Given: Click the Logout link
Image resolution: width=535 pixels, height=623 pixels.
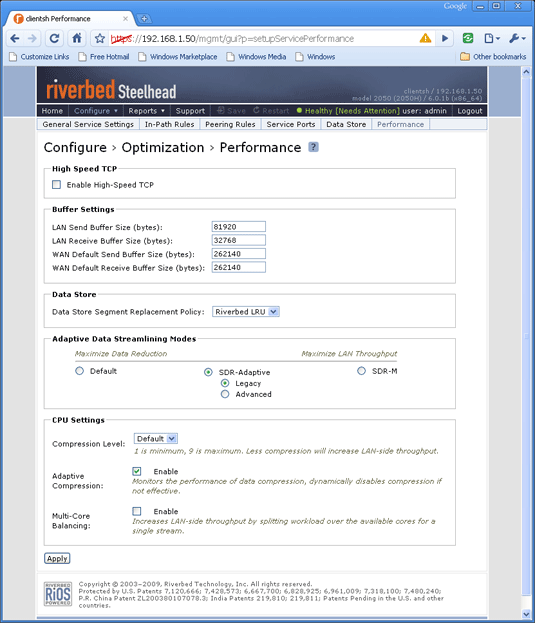Looking at the screenshot, I should [x=469, y=111].
